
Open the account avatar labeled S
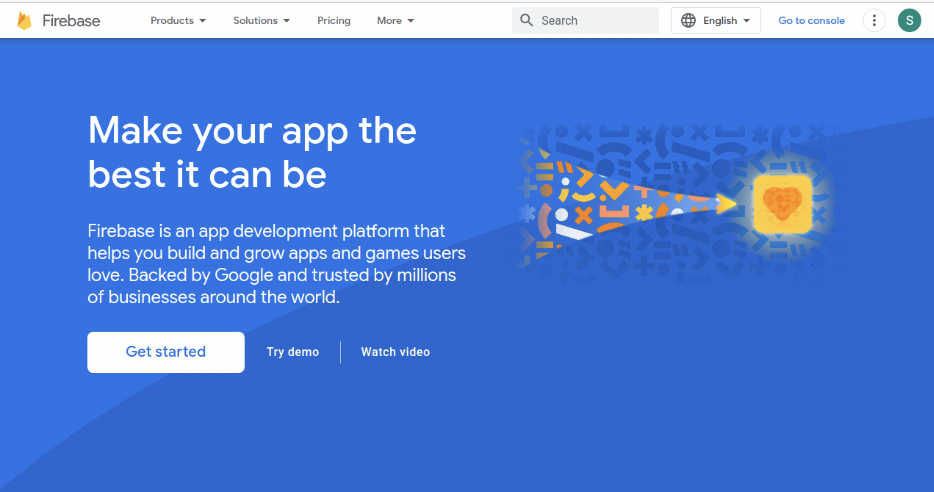(909, 20)
